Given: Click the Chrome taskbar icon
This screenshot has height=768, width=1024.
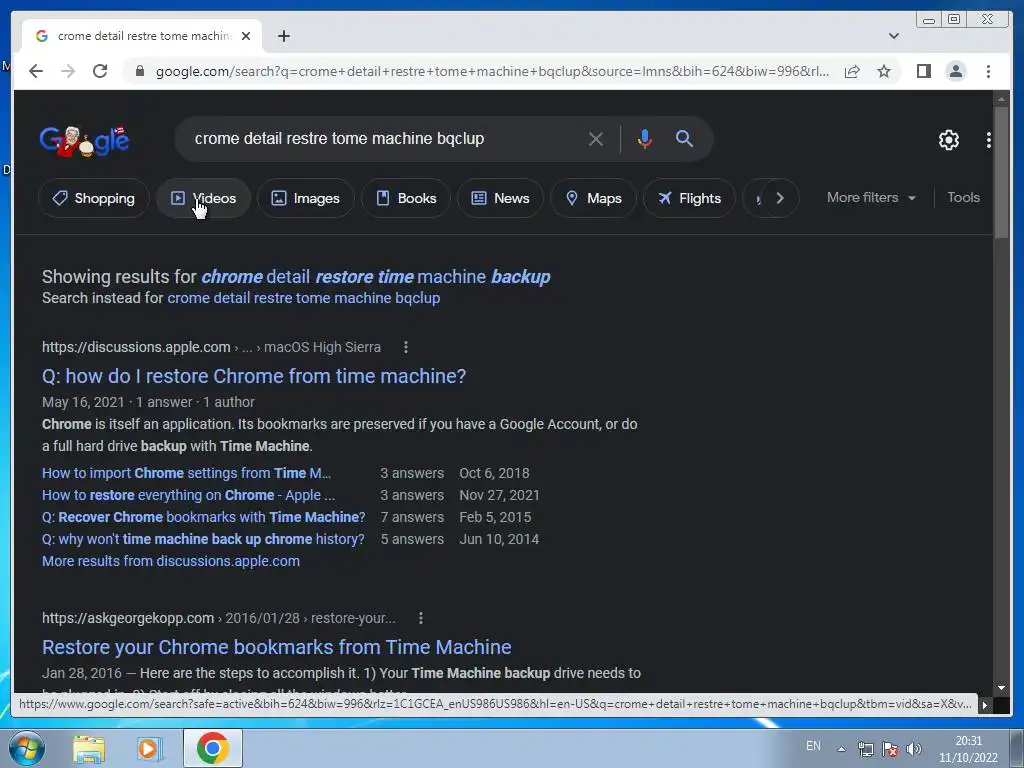Looking at the screenshot, I should pyautogui.click(x=212, y=748).
